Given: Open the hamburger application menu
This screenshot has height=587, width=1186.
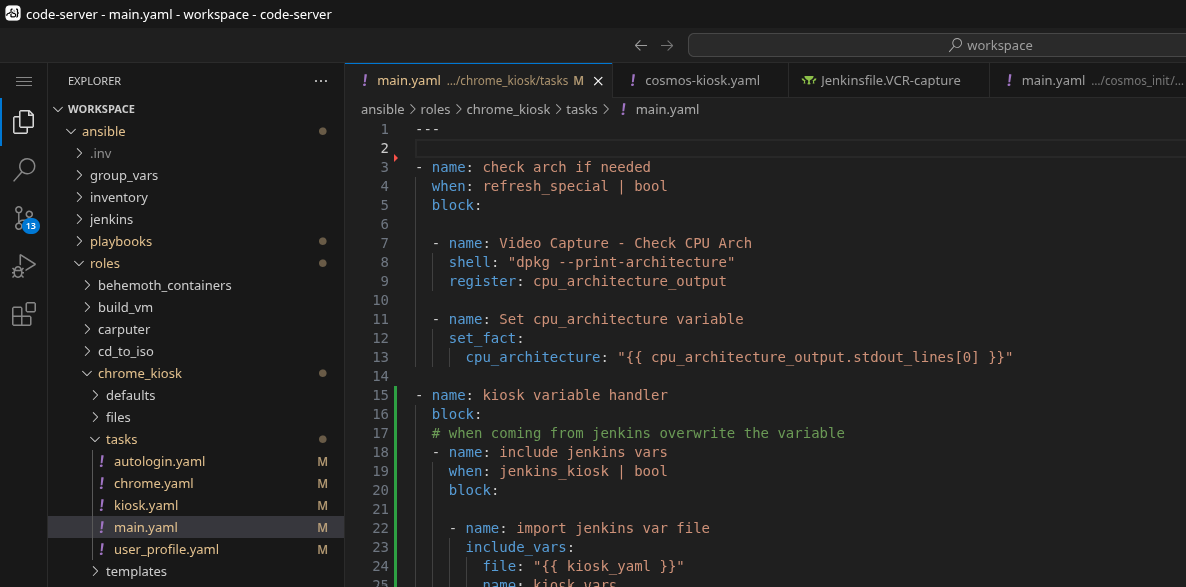Looking at the screenshot, I should point(24,81).
